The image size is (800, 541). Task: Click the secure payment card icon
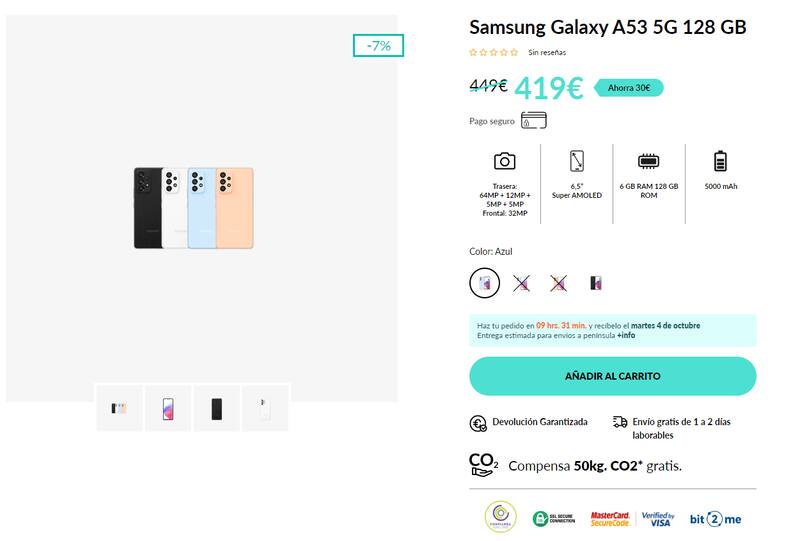tap(534, 121)
